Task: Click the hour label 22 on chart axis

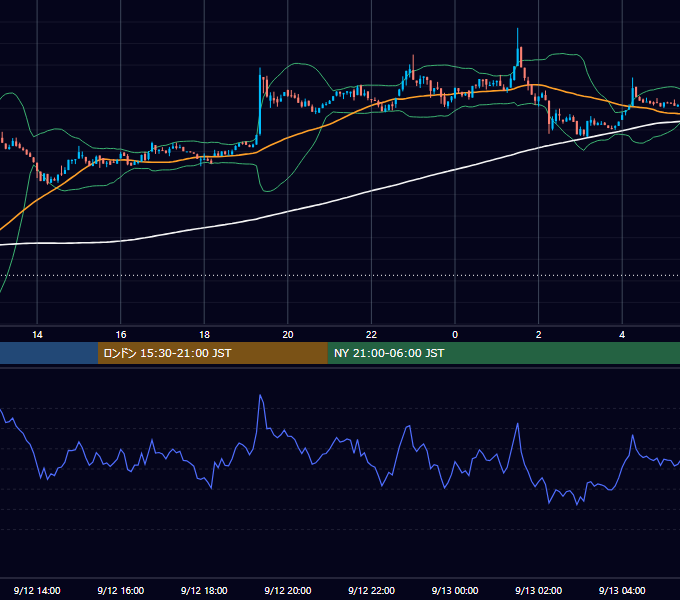Action: click(x=371, y=335)
